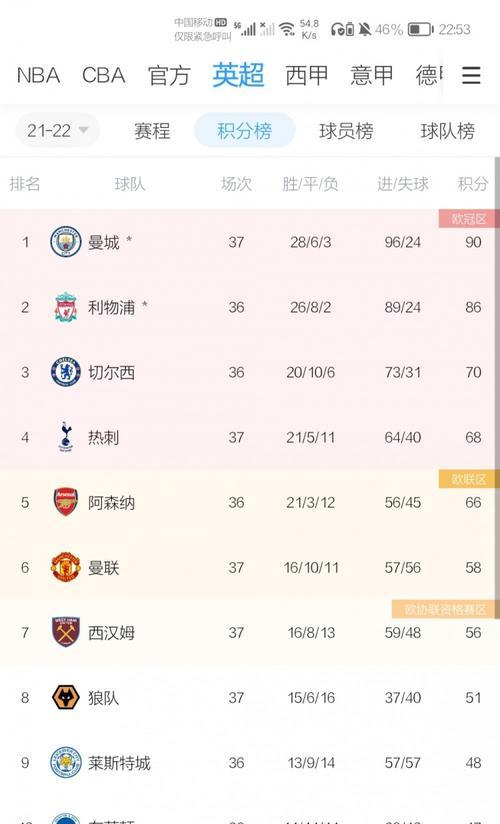Show the 球队榜 team rankings
Viewport: 500px width, 824px height.
(447, 131)
